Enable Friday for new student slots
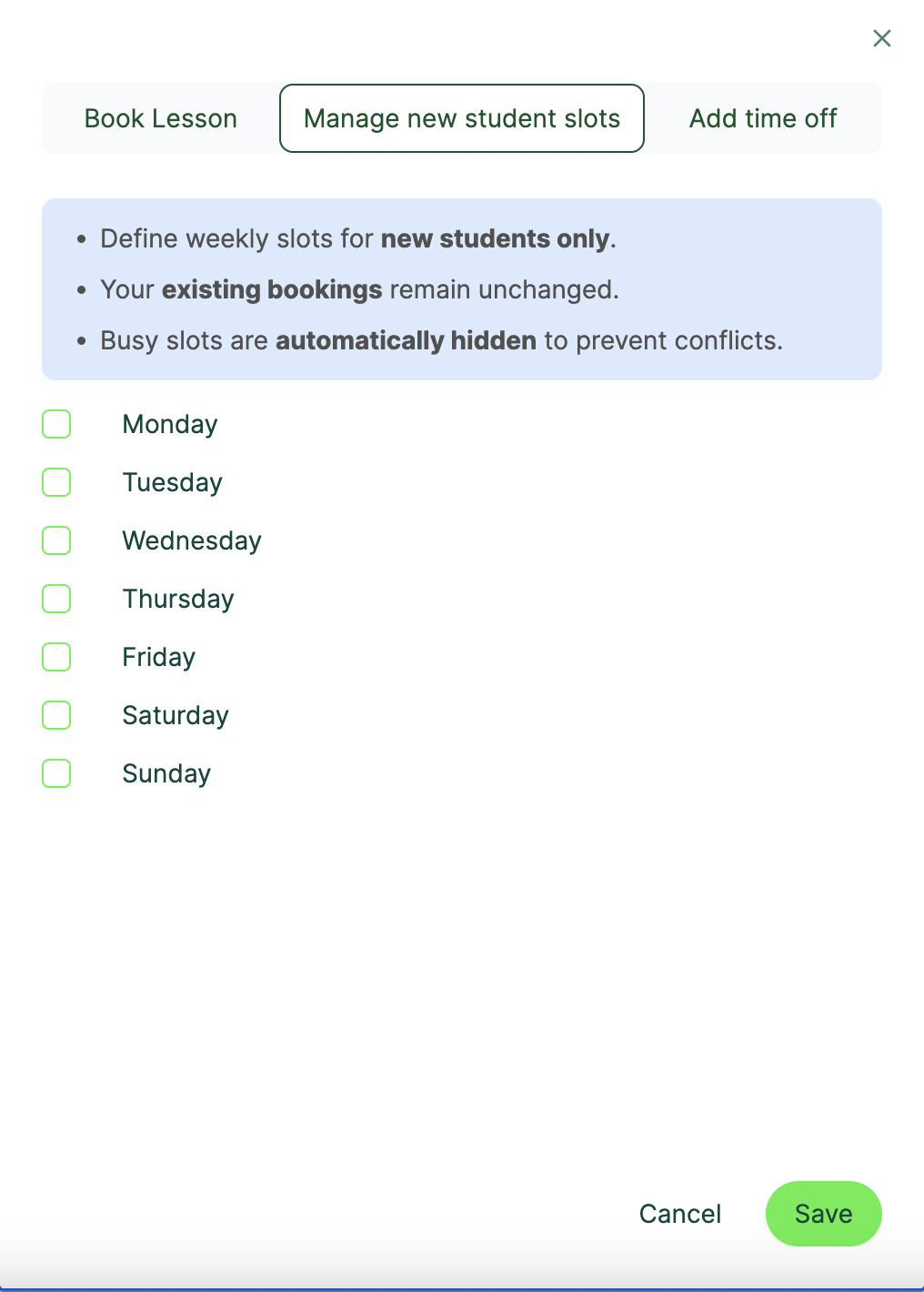The height and width of the screenshot is (1292, 924). tap(55, 656)
